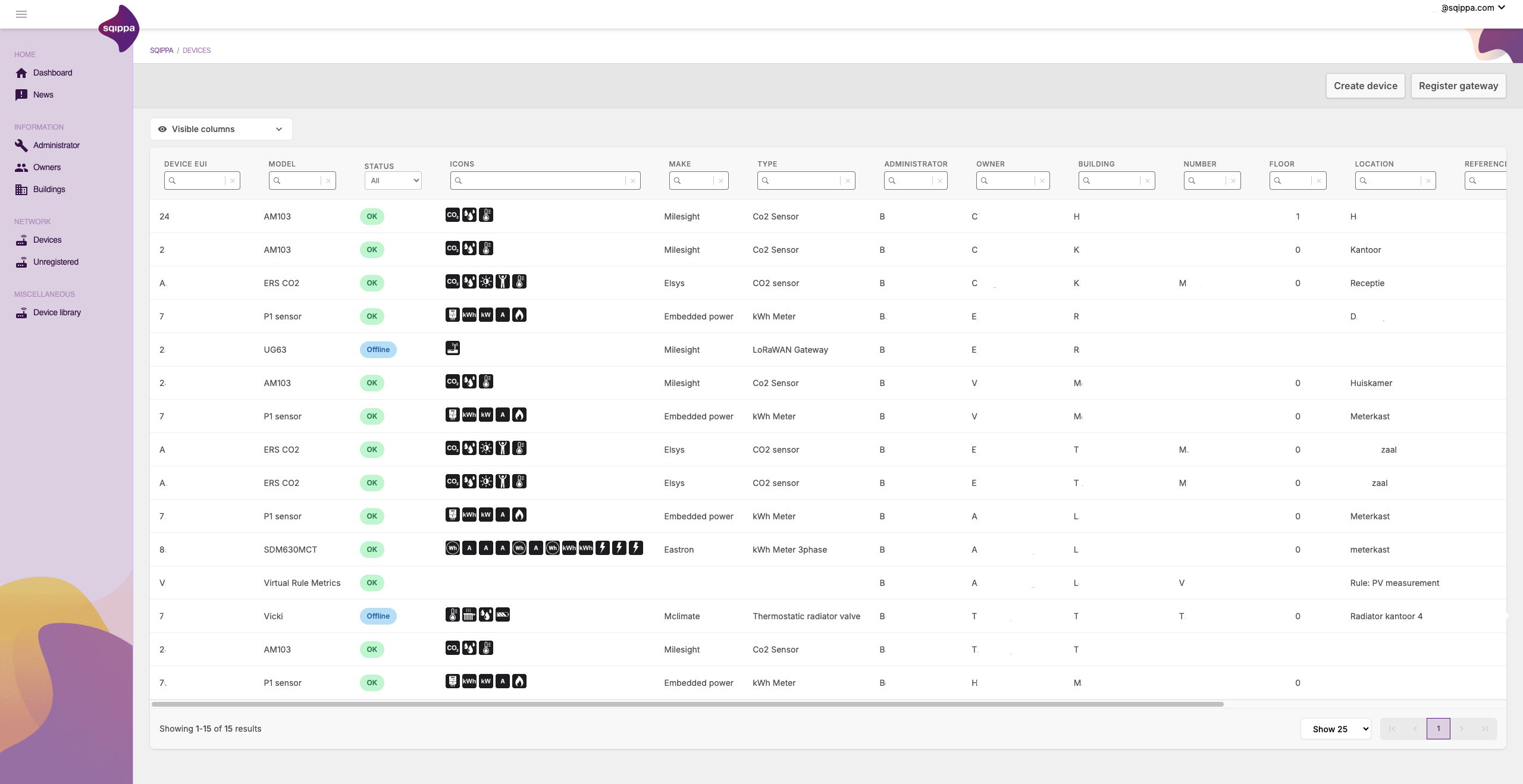Click the Register gateway button
This screenshot has width=1523, height=784.
coord(1458,86)
